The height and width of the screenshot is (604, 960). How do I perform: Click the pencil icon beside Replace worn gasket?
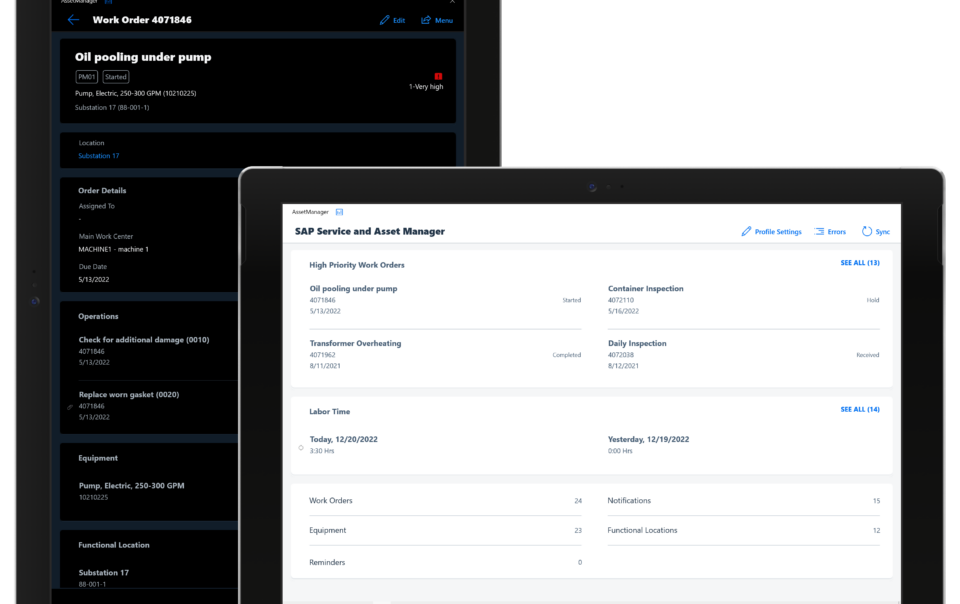point(70,407)
